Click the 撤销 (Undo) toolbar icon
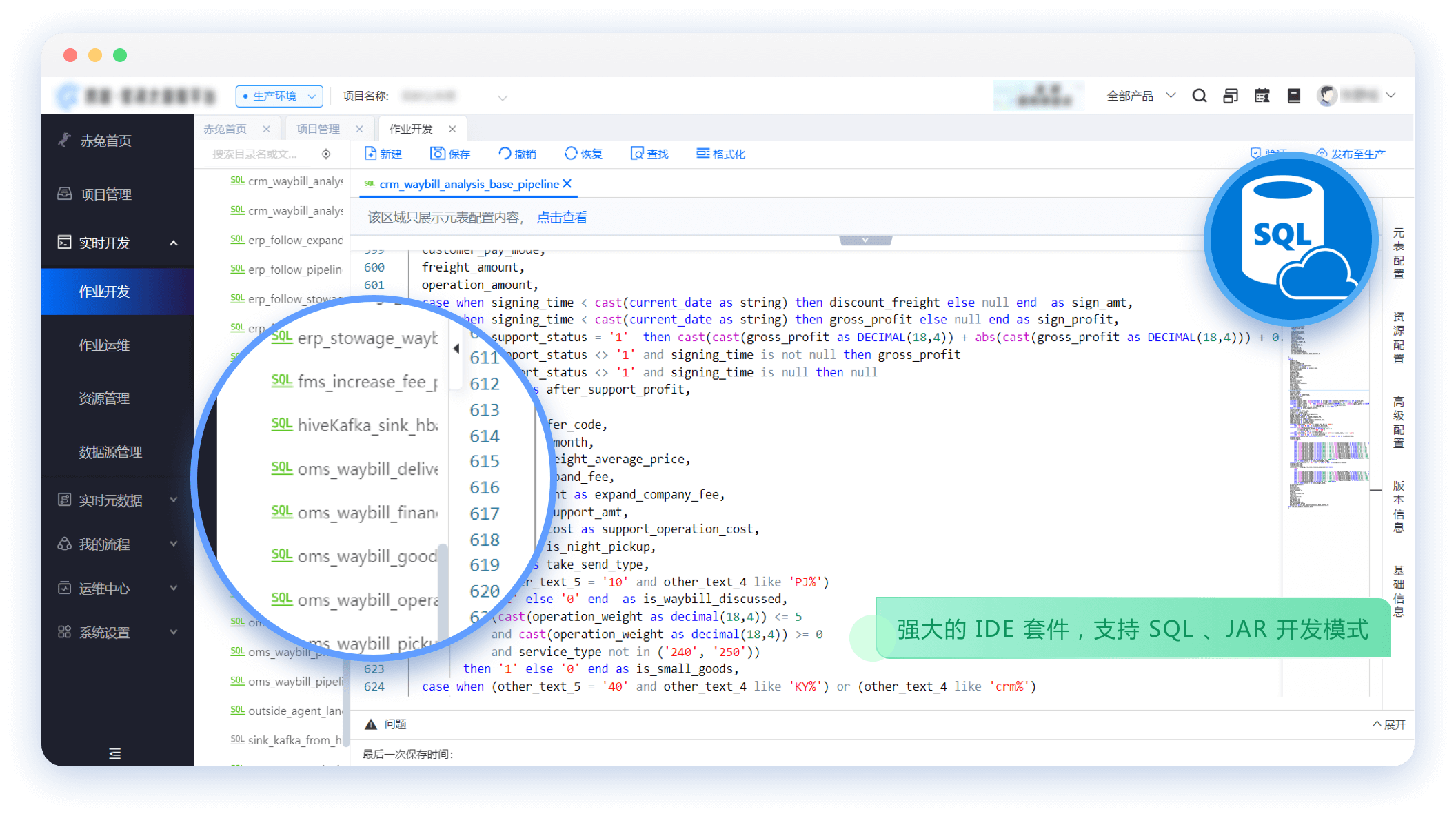This screenshot has width=1456, height=816. (505, 154)
